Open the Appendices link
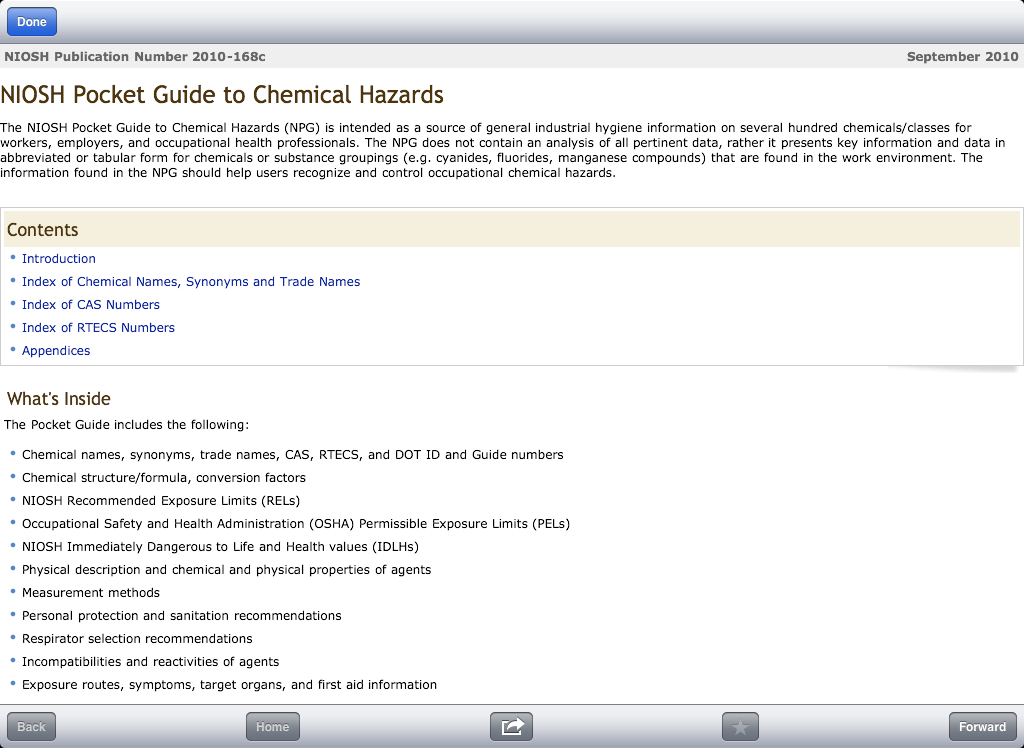 click(x=56, y=351)
